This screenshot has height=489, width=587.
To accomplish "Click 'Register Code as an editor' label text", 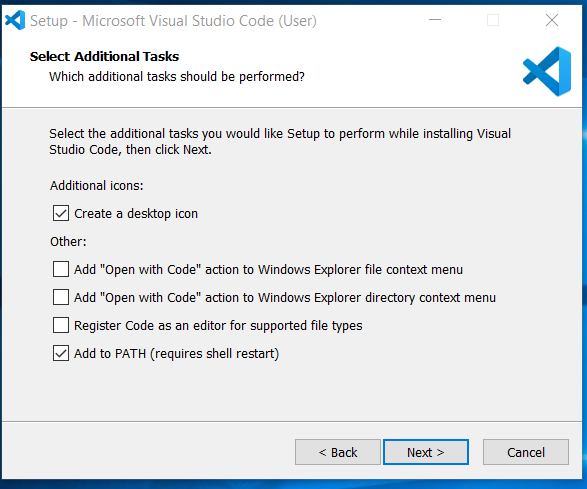I will click(218, 326).
